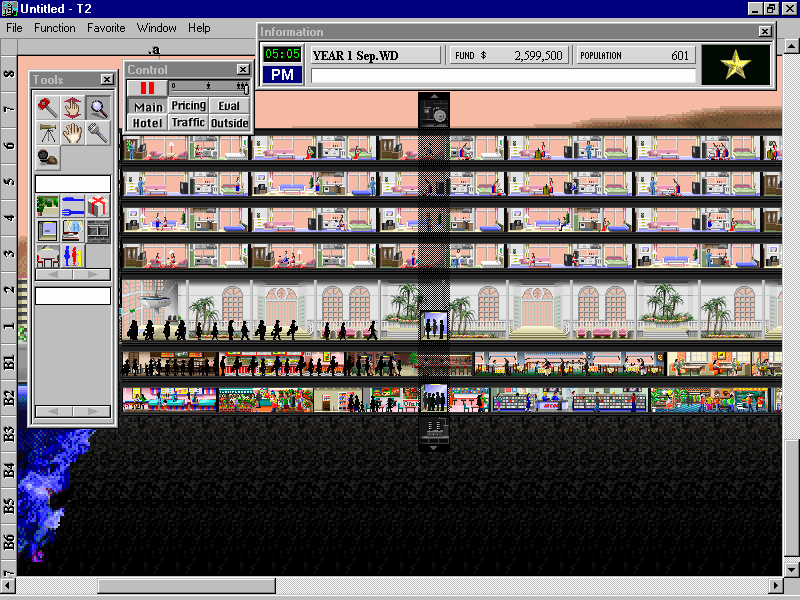Select the bulldozer hammer tool
This screenshot has width=800, height=600.
pos(47,107)
